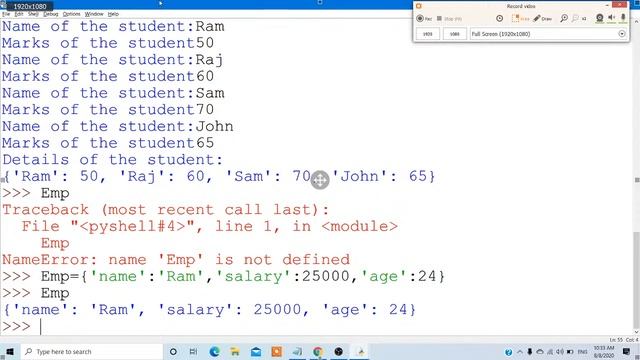Open Cortana circle icon on taskbar
Screen dimensions: 640x360
173,351
